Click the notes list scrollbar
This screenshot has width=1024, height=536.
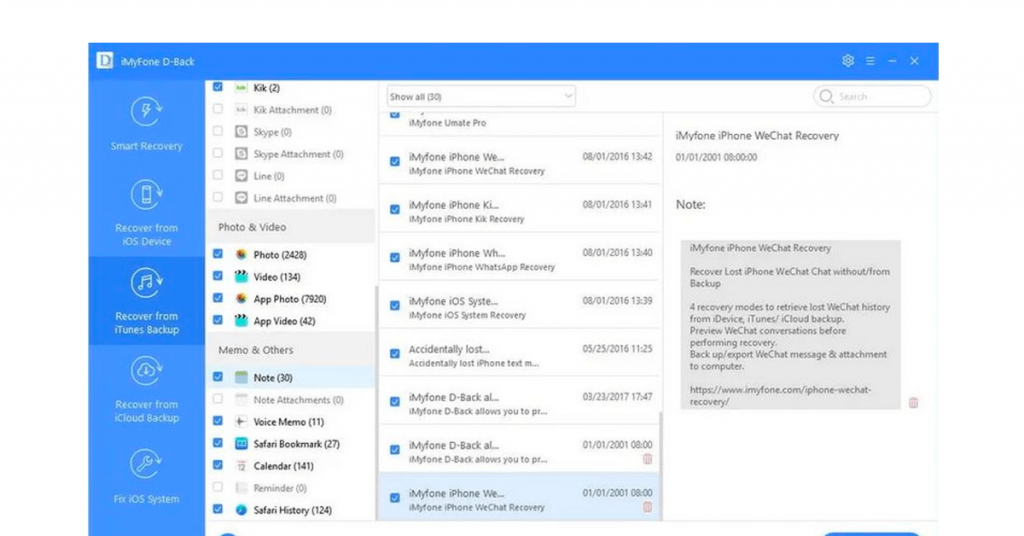[661, 466]
